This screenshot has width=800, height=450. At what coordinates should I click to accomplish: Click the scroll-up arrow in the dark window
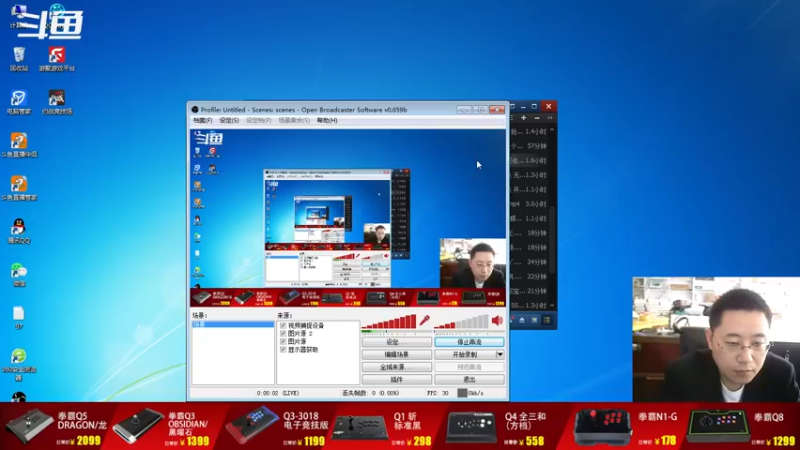pos(552,131)
